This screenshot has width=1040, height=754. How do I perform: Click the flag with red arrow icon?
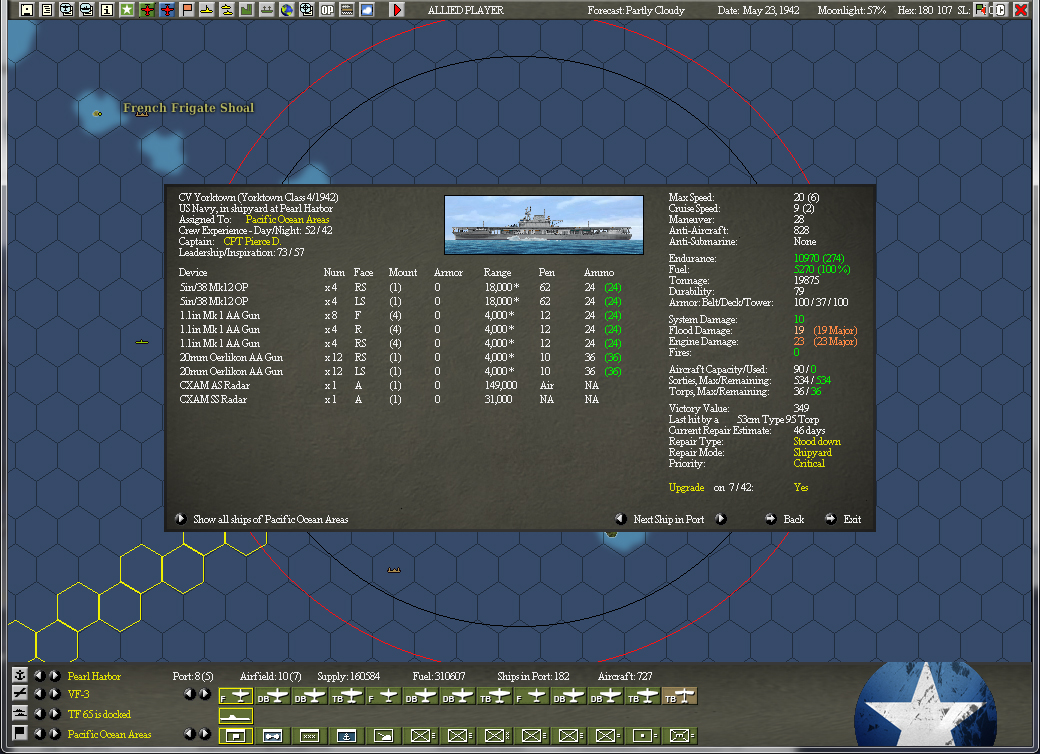click(981, 10)
